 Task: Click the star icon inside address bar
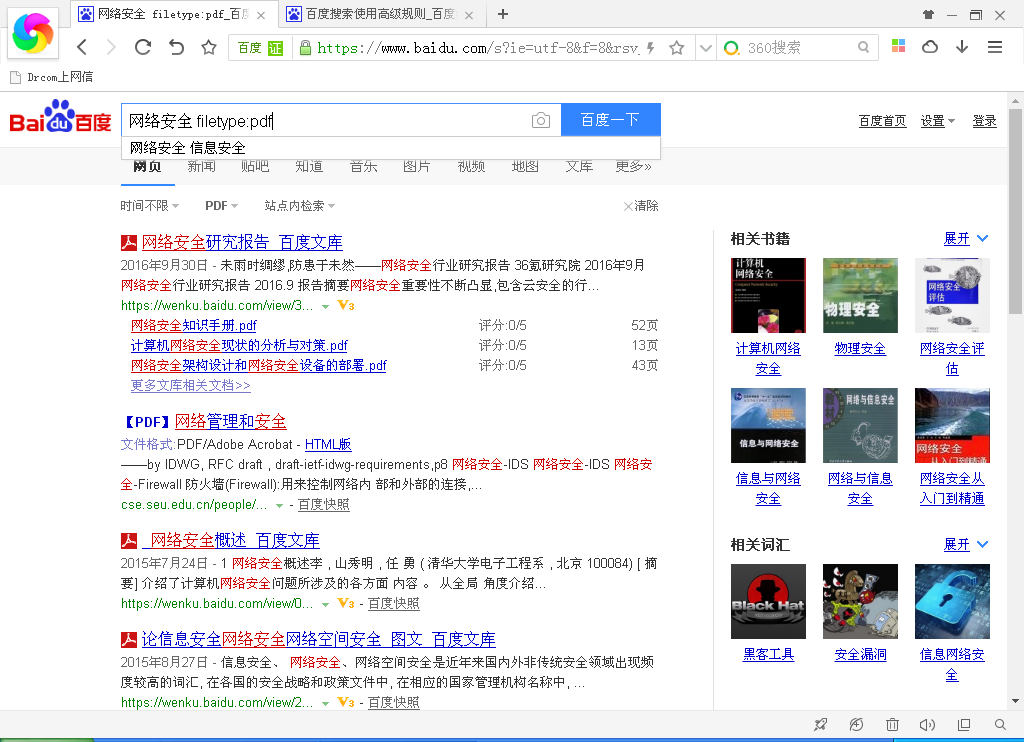click(x=677, y=48)
